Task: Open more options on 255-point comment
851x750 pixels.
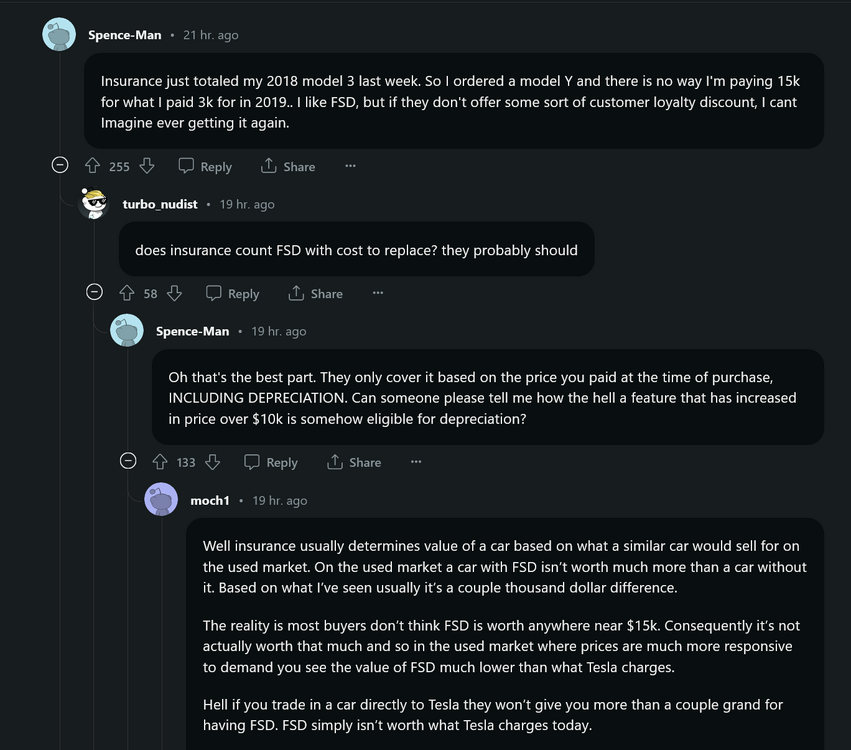Action: pos(350,166)
